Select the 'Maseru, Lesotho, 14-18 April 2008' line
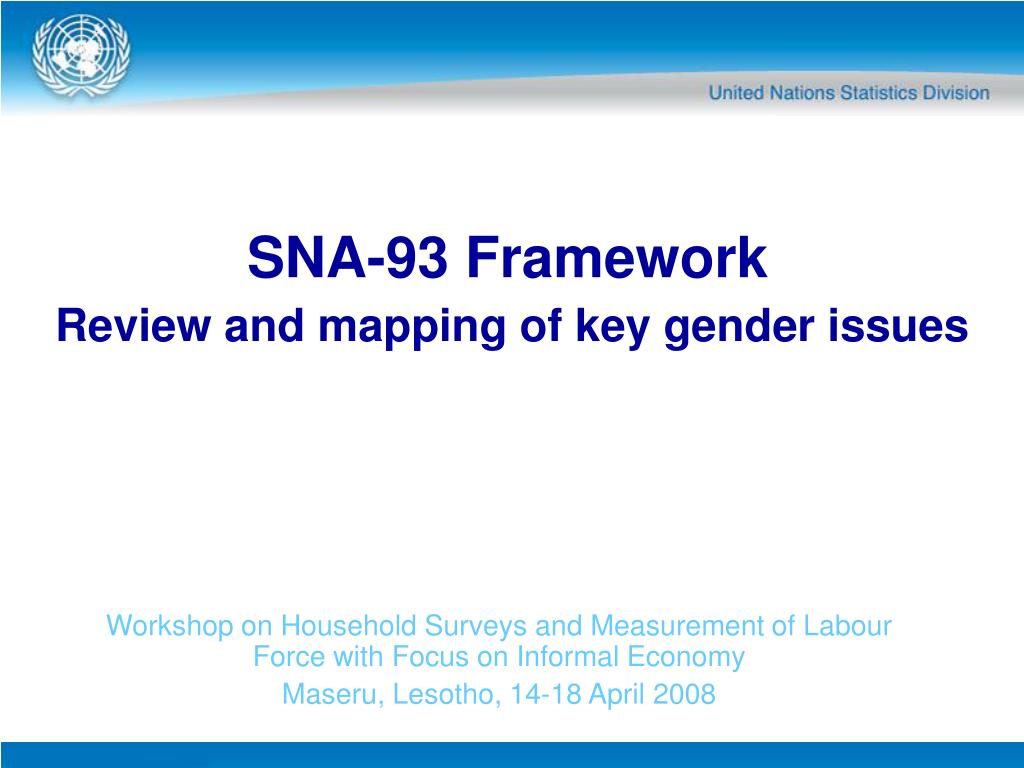Screen dimensions: 1024x768 coord(499,694)
